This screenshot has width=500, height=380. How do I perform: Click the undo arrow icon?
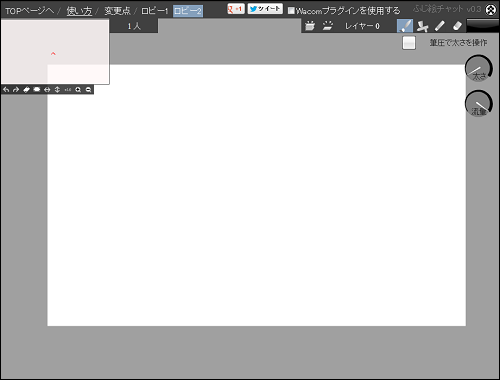6,90
